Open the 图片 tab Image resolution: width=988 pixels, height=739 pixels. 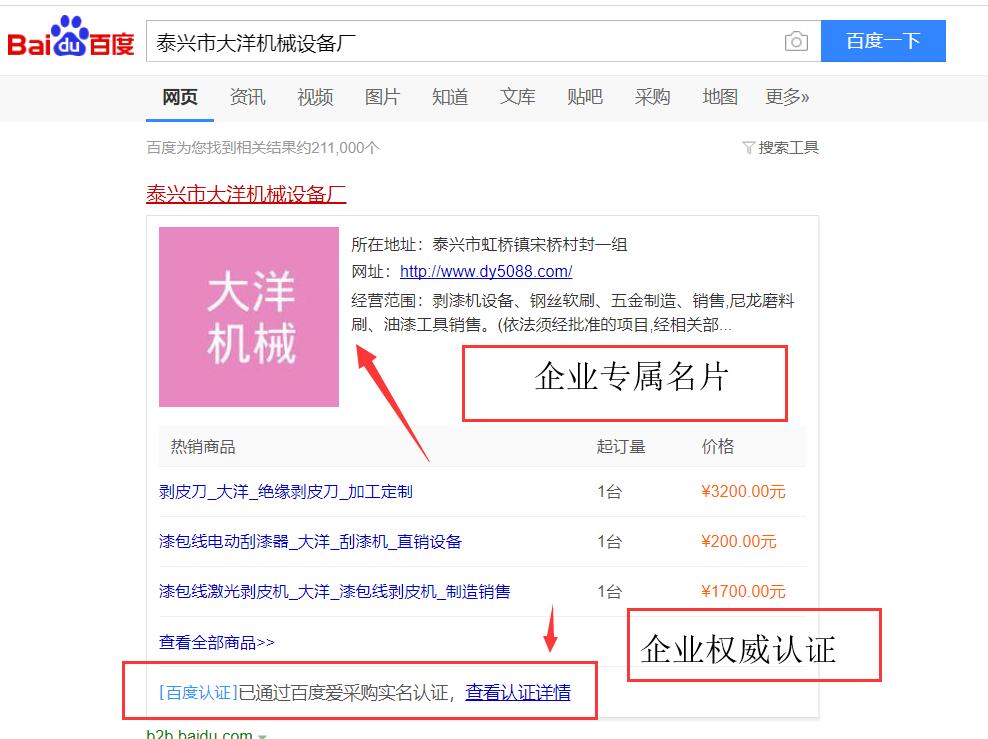click(382, 97)
